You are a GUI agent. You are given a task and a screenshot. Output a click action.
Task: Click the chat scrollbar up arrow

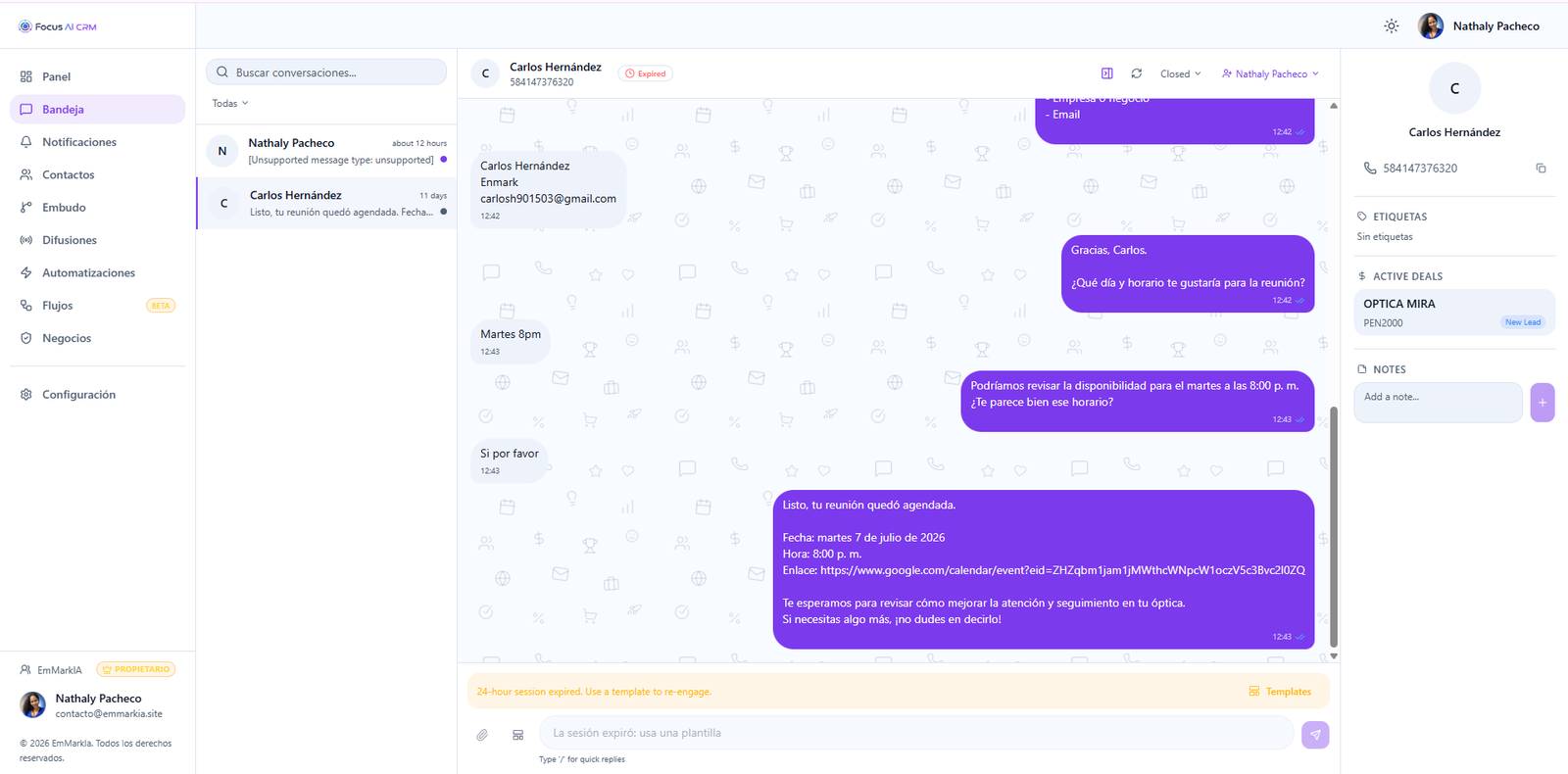click(x=1333, y=105)
